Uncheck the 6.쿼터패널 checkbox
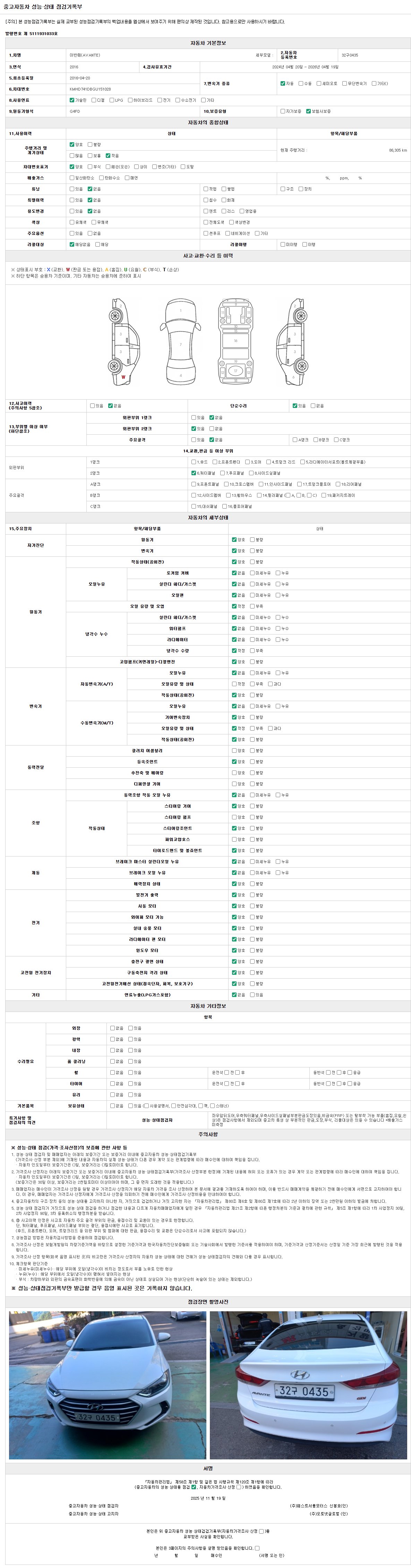Viewport: 411px width, 1568px height. 194,473
